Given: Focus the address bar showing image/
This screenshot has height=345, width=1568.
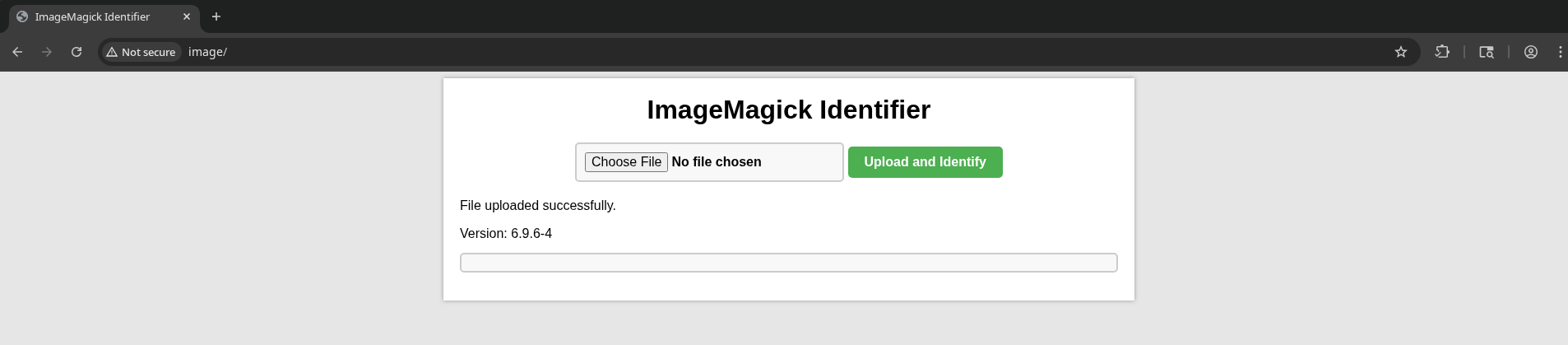Looking at the screenshot, I should (x=740, y=52).
